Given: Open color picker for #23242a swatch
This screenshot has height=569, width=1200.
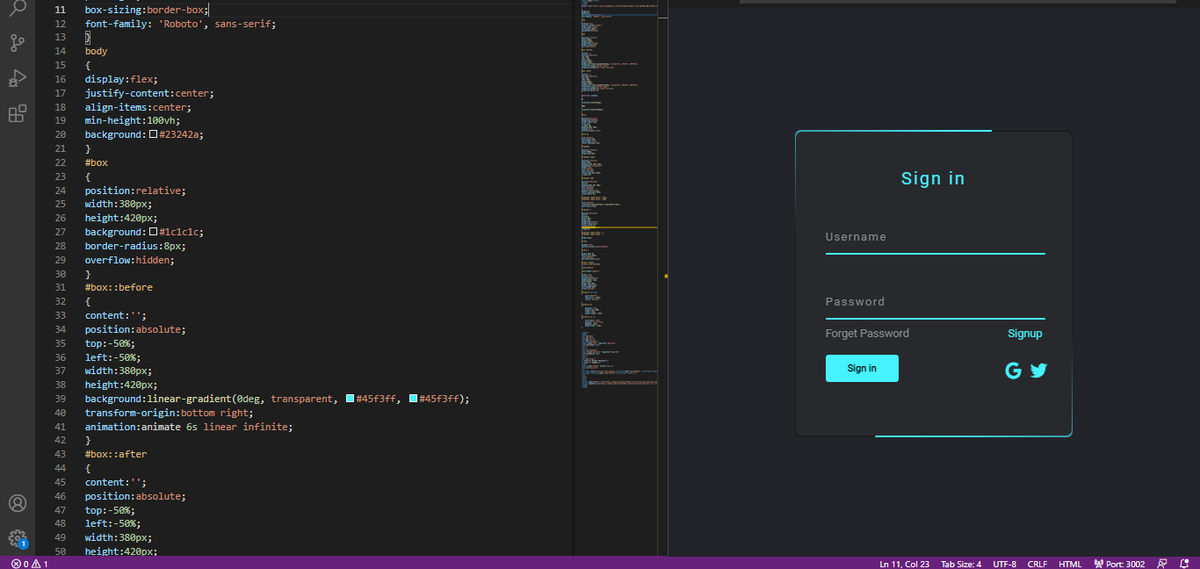Looking at the screenshot, I should (x=153, y=134).
